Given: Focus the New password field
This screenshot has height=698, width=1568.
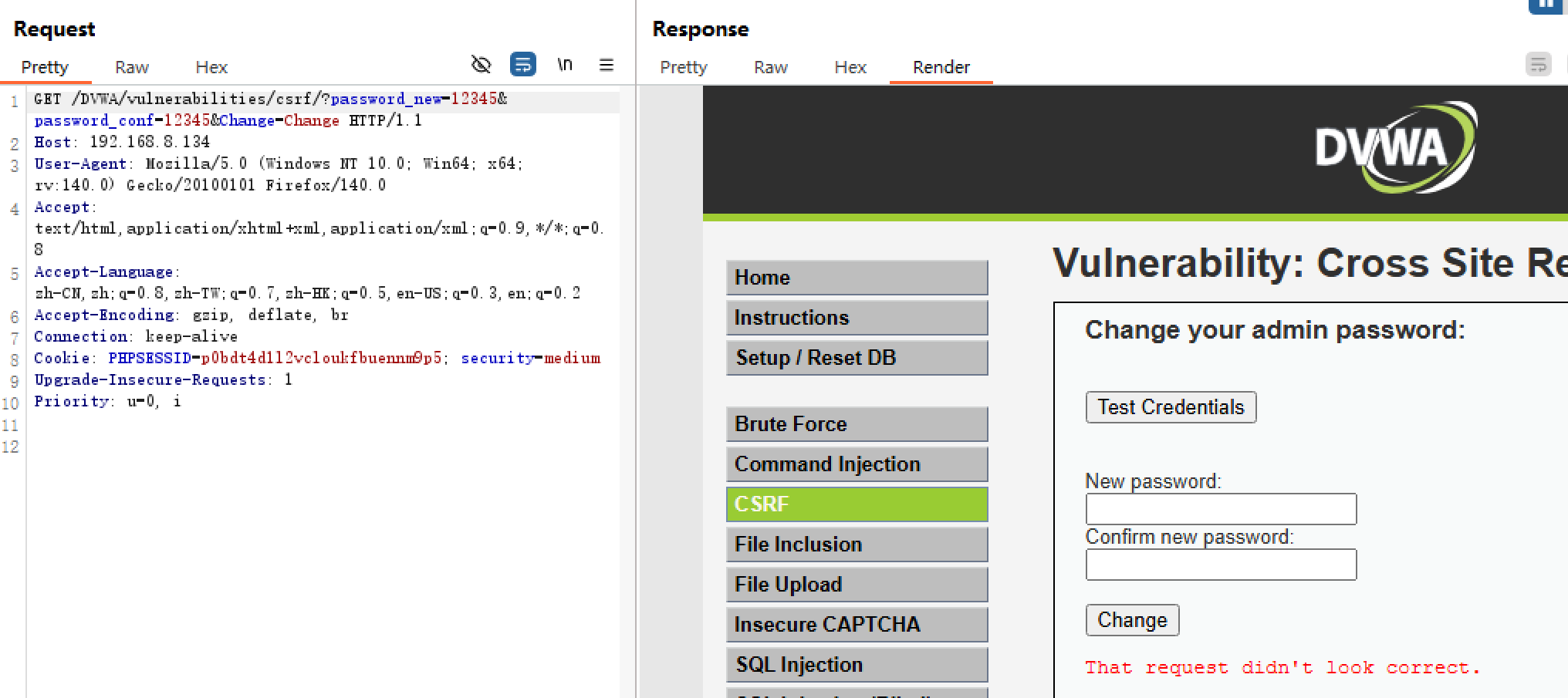Looking at the screenshot, I should point(1221,509).
